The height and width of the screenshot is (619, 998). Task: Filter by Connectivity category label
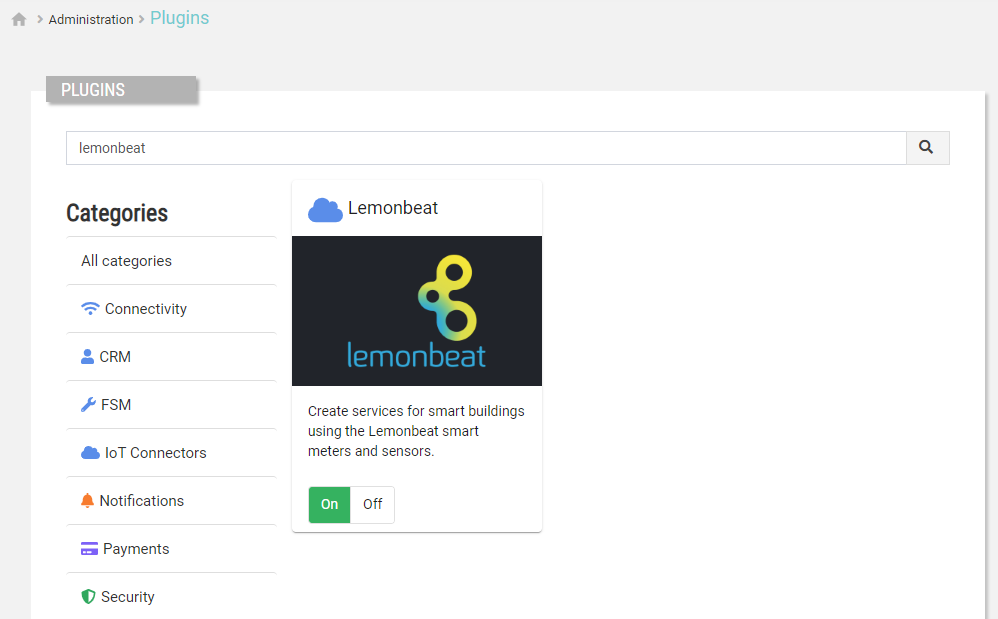pyautogui.click(x=146, y=309)
